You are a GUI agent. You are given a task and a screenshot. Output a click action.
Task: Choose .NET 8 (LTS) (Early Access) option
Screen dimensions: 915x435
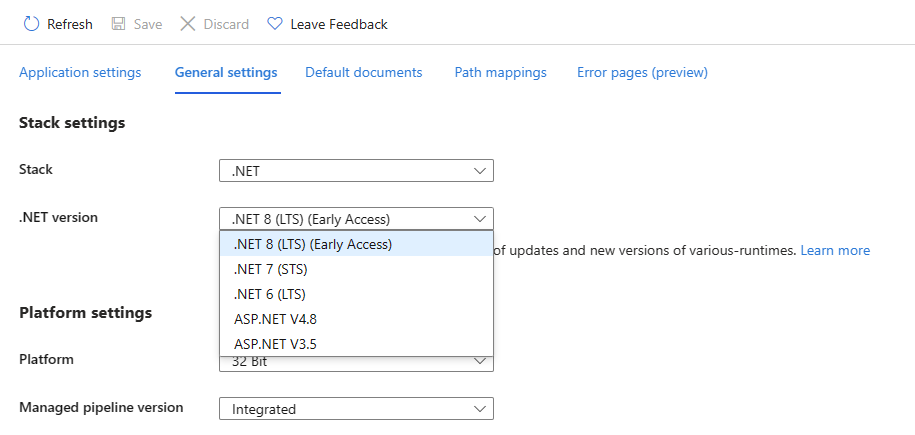[x=357, y=244]
